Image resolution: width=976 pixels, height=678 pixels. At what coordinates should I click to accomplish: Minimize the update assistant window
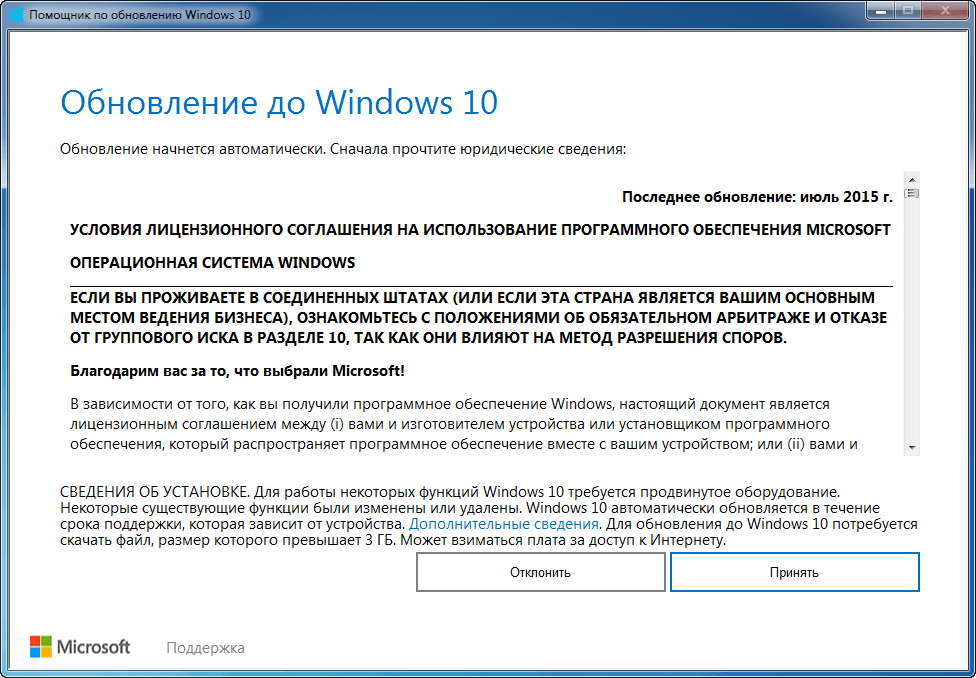click(881, 10)
